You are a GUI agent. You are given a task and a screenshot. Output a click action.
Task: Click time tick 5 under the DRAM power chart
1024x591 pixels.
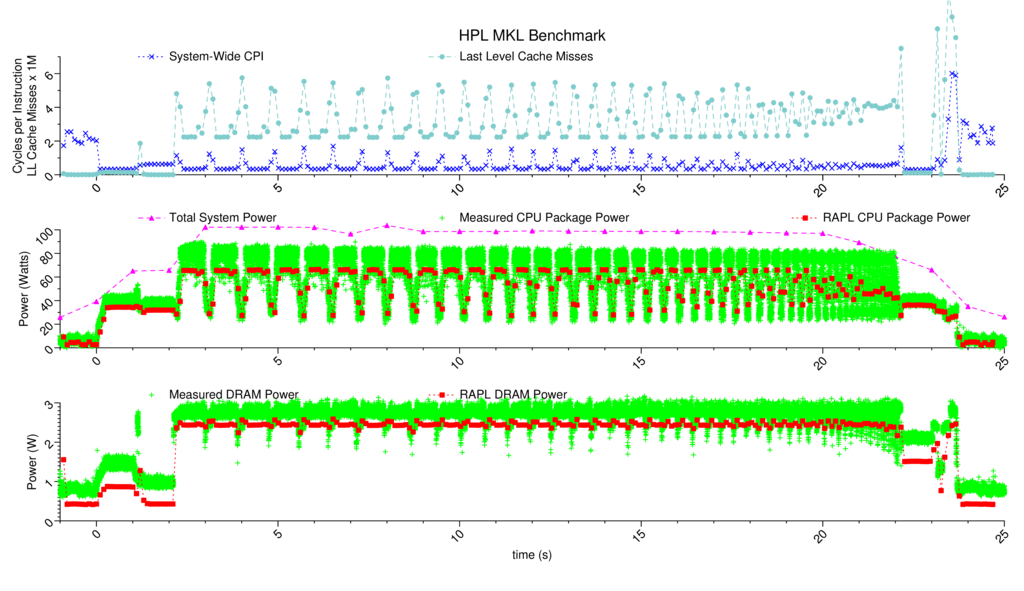278,535
